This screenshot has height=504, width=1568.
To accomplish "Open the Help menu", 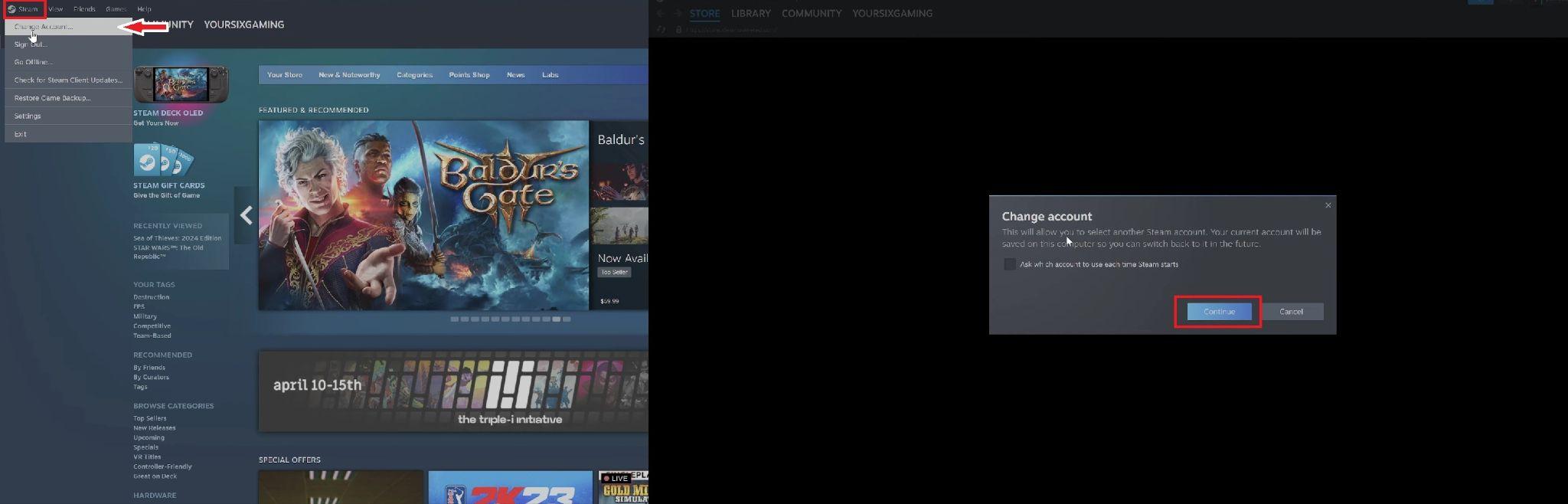I will click(x=144, y=9).
